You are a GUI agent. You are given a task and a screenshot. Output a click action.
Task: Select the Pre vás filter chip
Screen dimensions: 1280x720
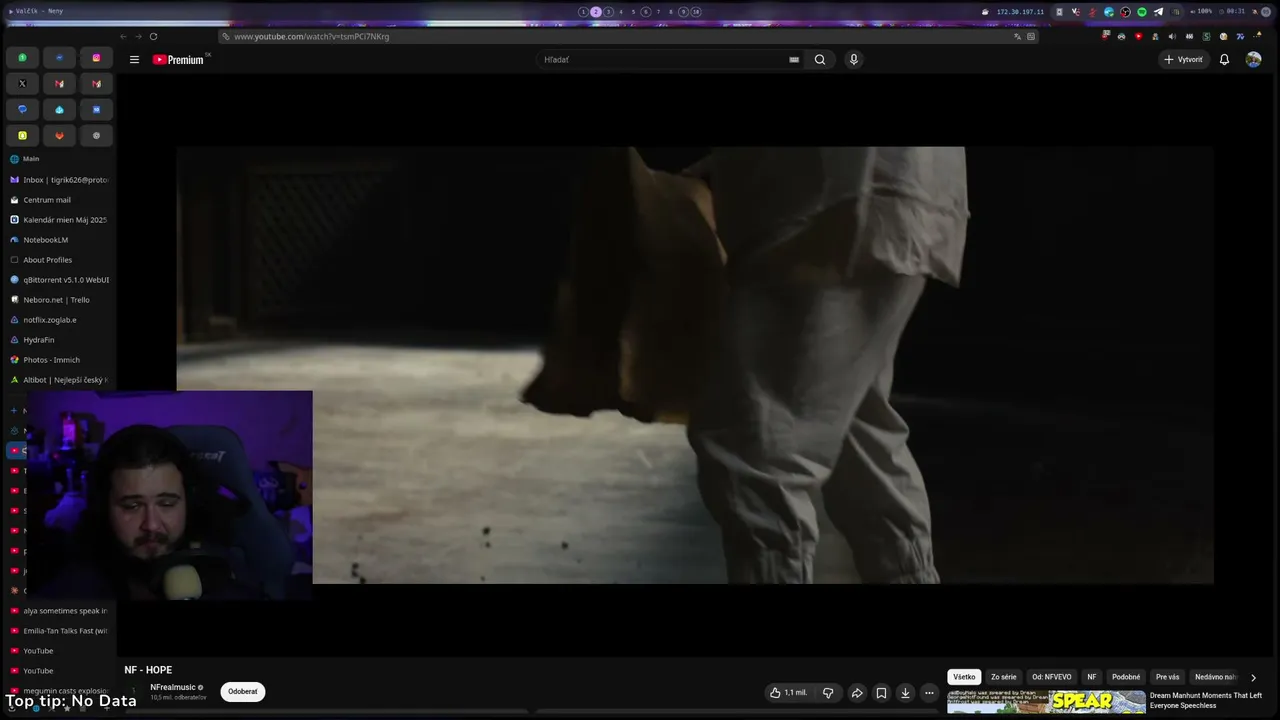coord(1168,677)
